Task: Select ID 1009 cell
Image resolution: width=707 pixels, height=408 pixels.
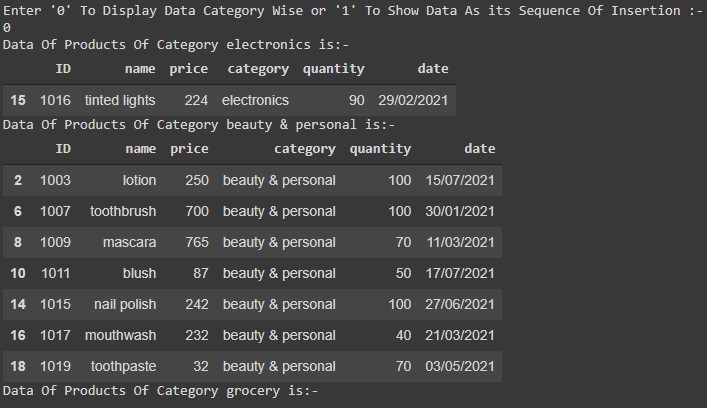Action: point(55,243)
